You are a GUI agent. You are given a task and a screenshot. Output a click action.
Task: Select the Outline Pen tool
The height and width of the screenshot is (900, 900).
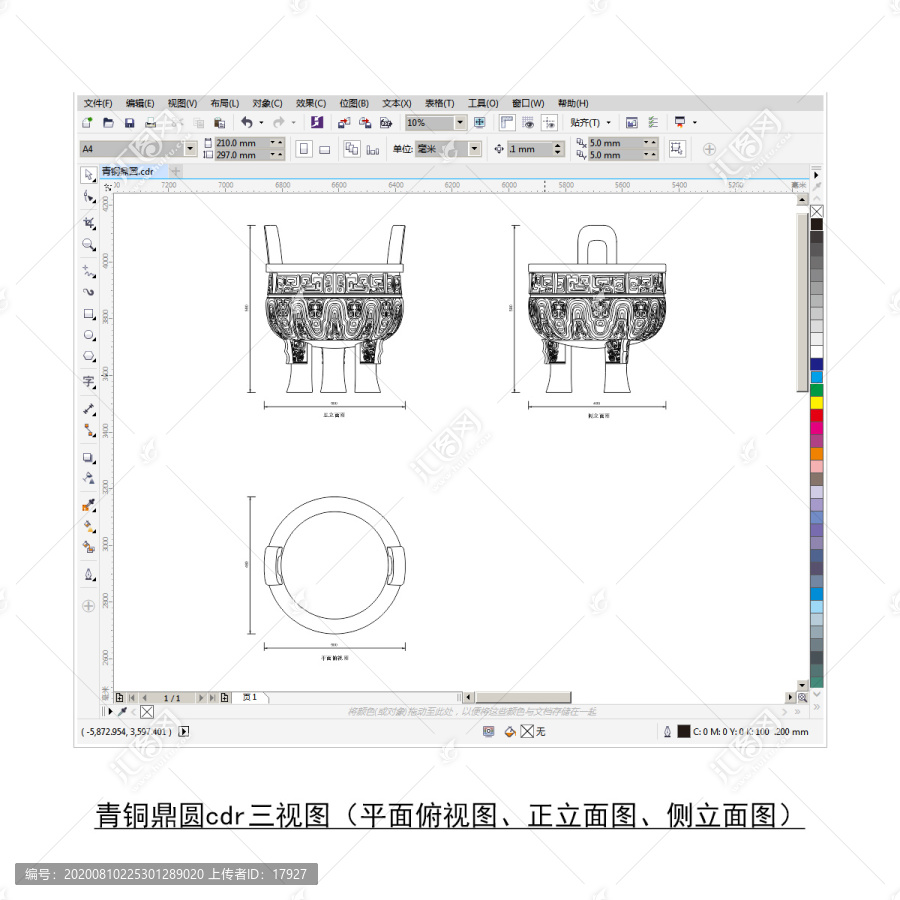[x=88, y=575]
